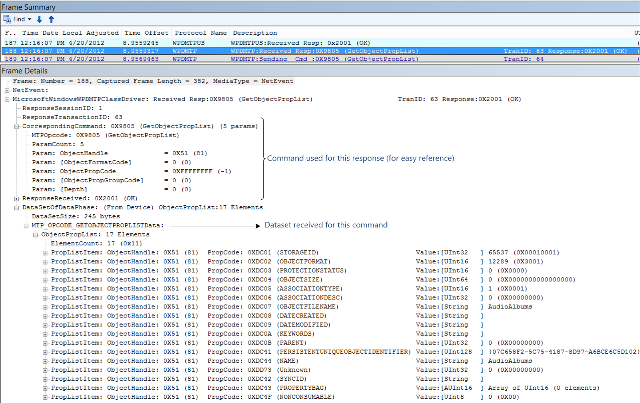Sort by Time Date Local Adjusted column
The width and height of the screenshot is (640, 403).
point(70,33)
